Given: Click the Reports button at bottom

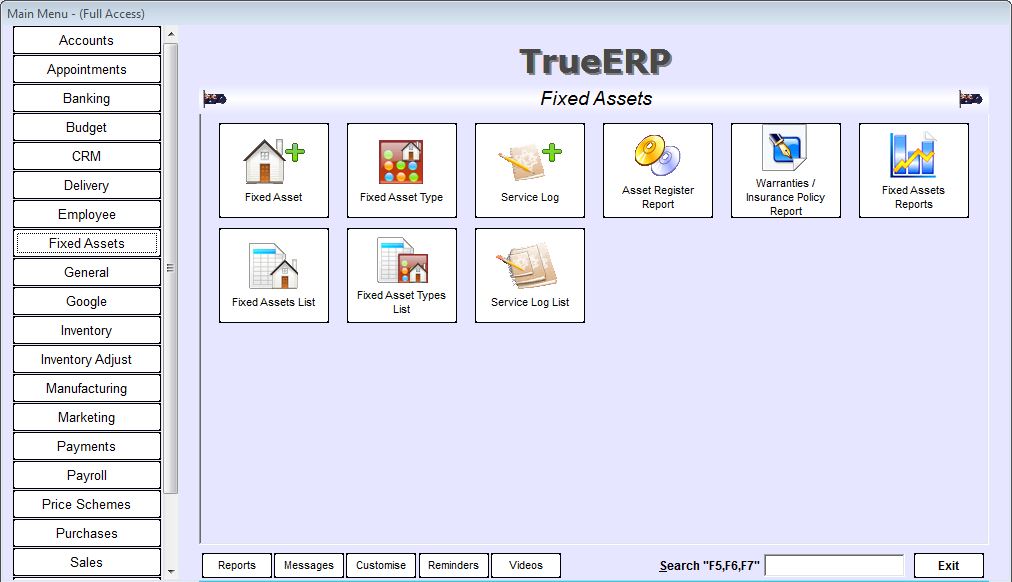Looking at the screenshot, I should 237,565.
